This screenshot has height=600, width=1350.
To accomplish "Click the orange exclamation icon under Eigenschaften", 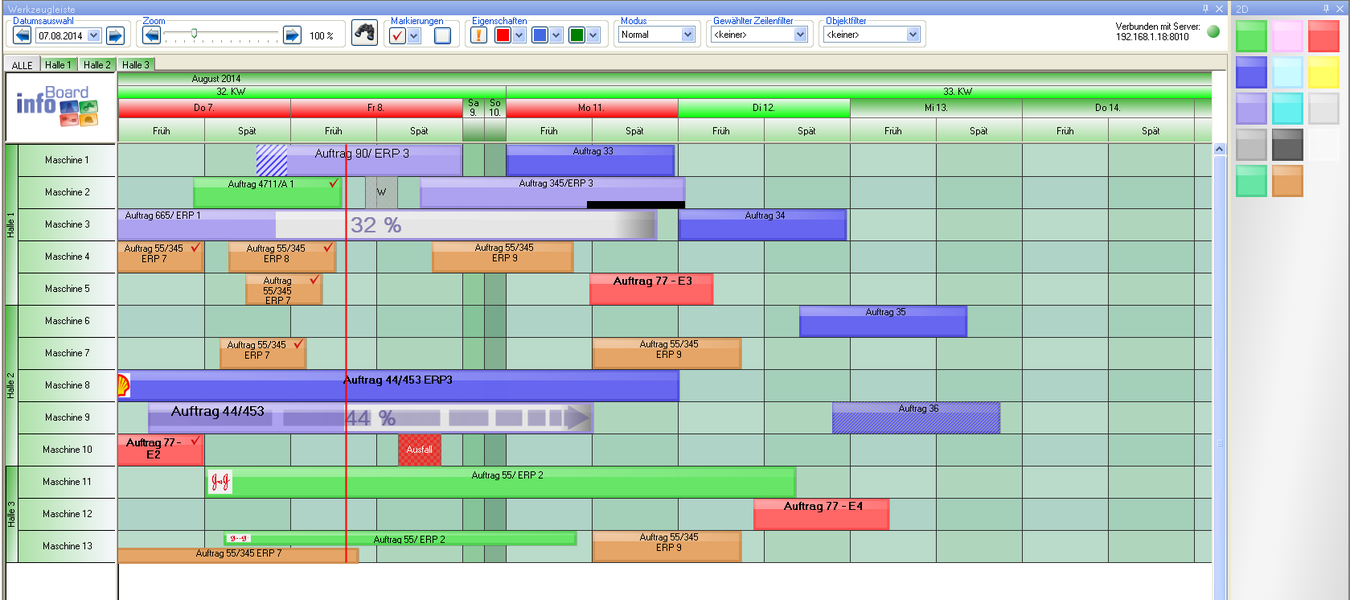I will (x=479, y=33).
